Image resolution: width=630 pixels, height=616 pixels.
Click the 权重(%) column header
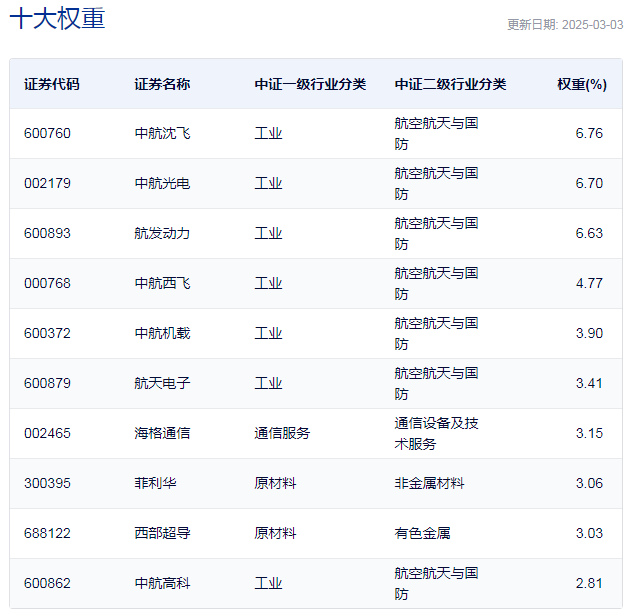(582, 84)
